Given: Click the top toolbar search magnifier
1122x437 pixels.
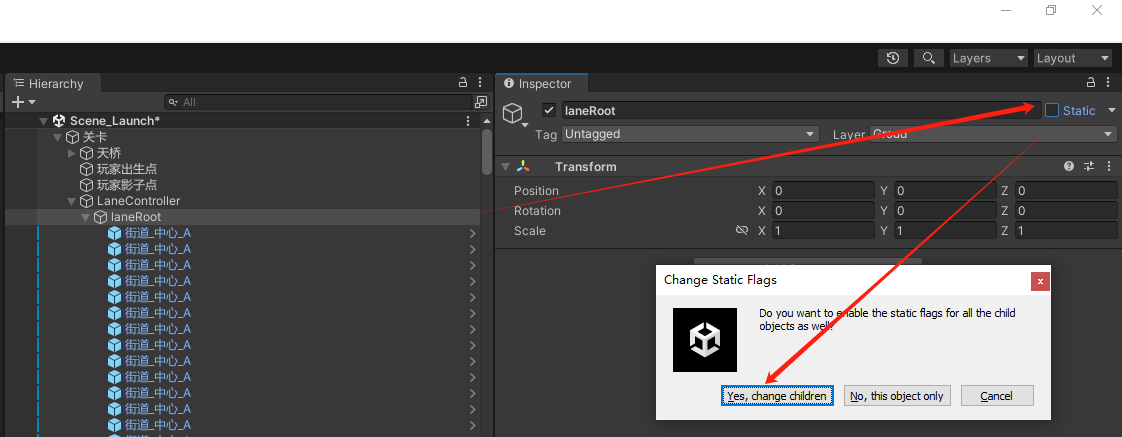Looking at the screenshot, I should [928, 59].
